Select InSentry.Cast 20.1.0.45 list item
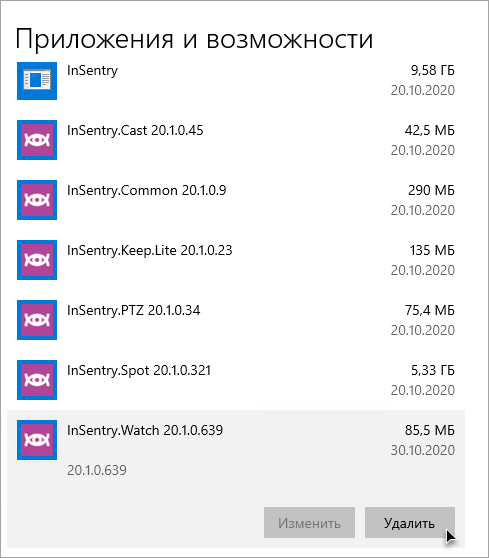 coord(236,140)
